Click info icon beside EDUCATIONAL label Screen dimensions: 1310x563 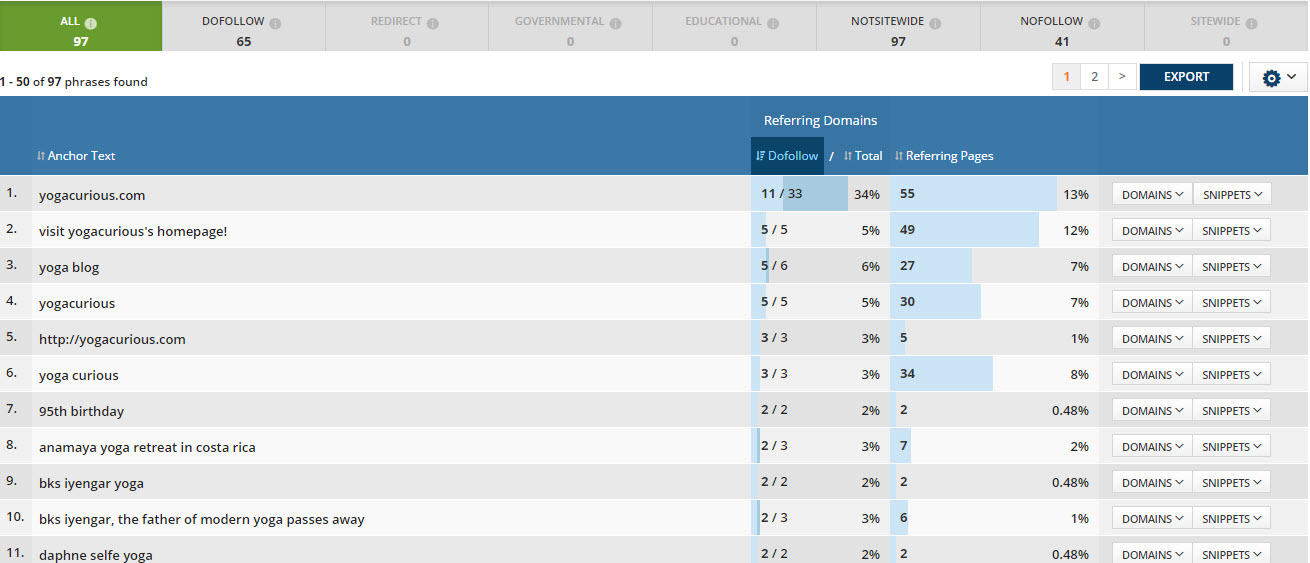(x=772, y=23)
